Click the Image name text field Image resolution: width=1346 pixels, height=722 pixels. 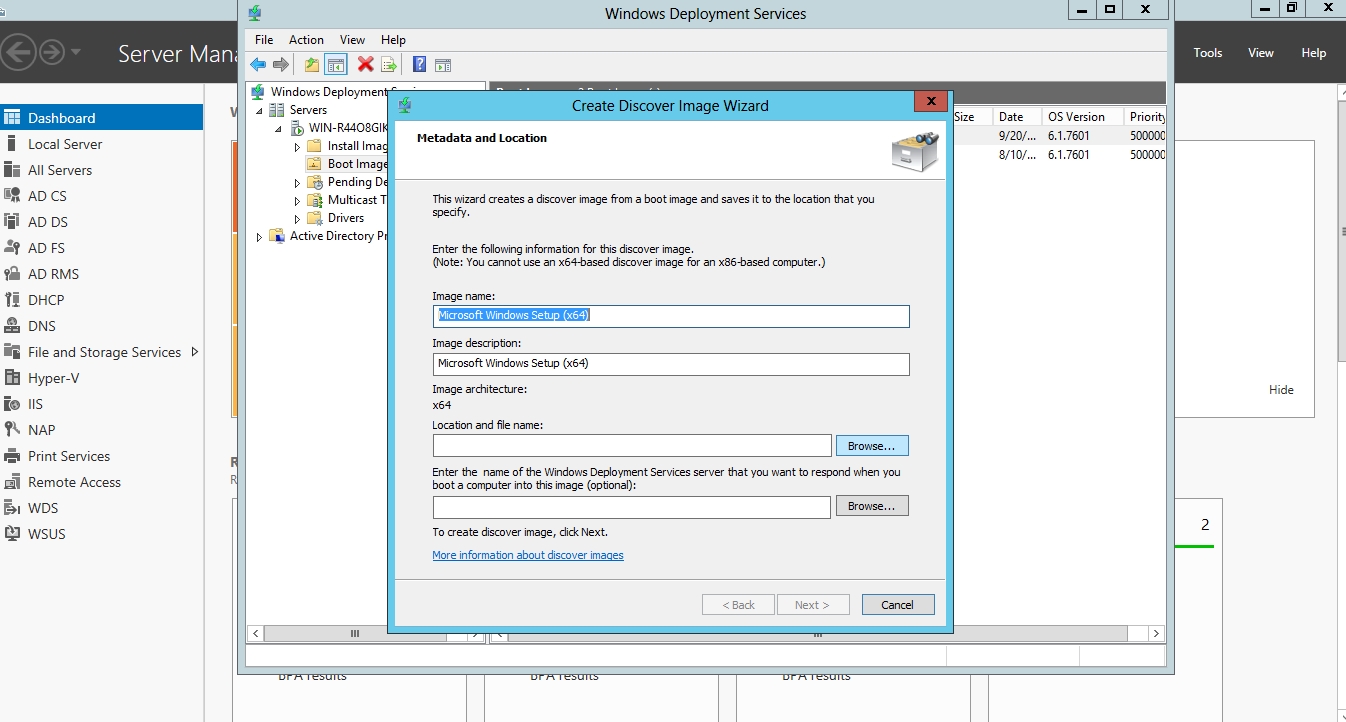pyautogui.click(x=671, y=316)
